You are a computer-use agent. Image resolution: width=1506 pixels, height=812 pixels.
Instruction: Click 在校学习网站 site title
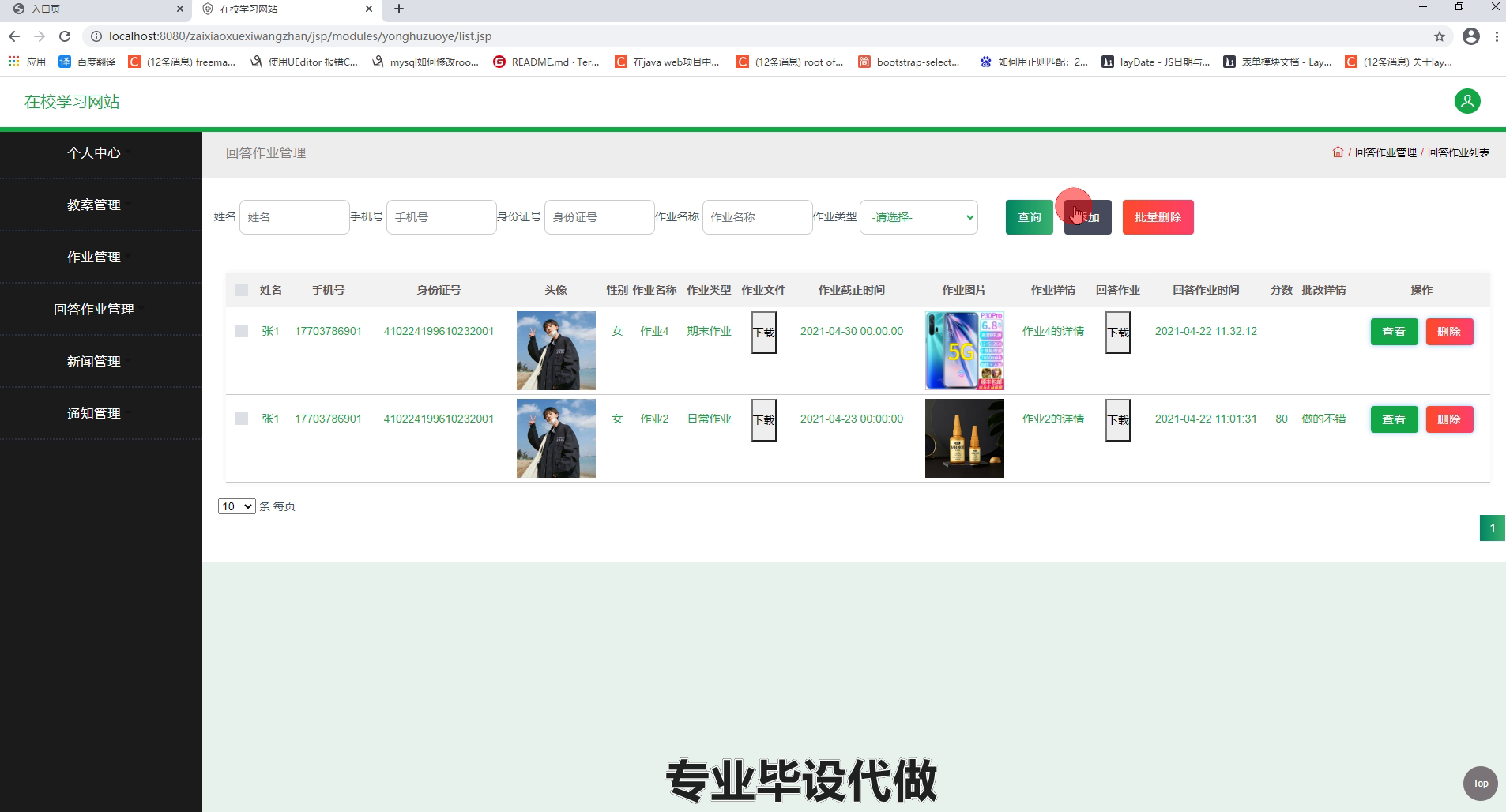pos(72,102)
